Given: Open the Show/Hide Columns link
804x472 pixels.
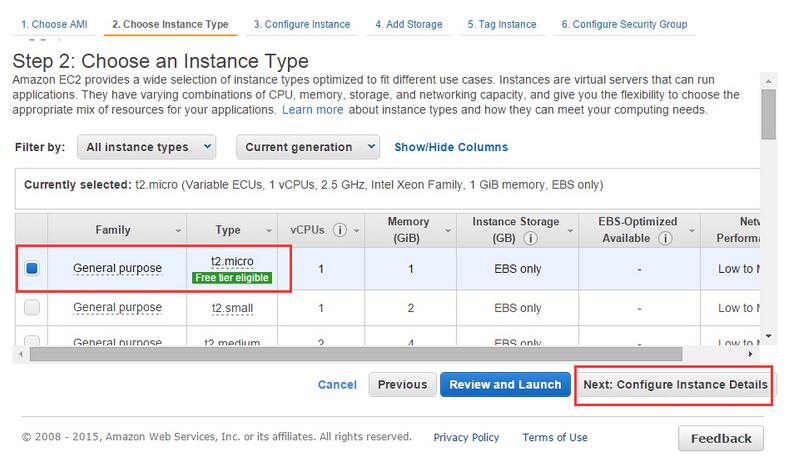Looking at the screenshot, I should (451, 147).
